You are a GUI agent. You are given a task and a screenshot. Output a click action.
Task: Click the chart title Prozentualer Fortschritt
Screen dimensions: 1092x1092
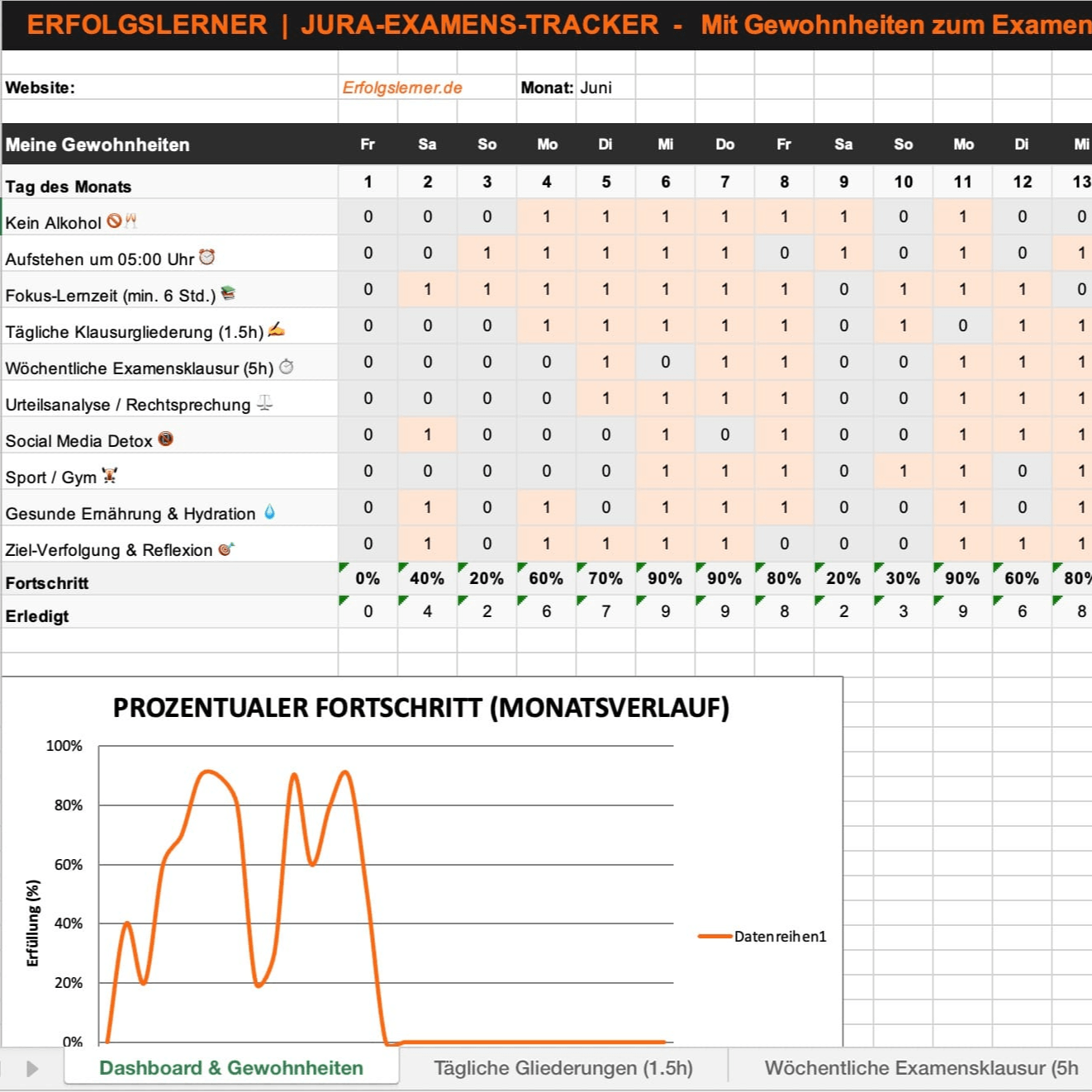(421, 708)
